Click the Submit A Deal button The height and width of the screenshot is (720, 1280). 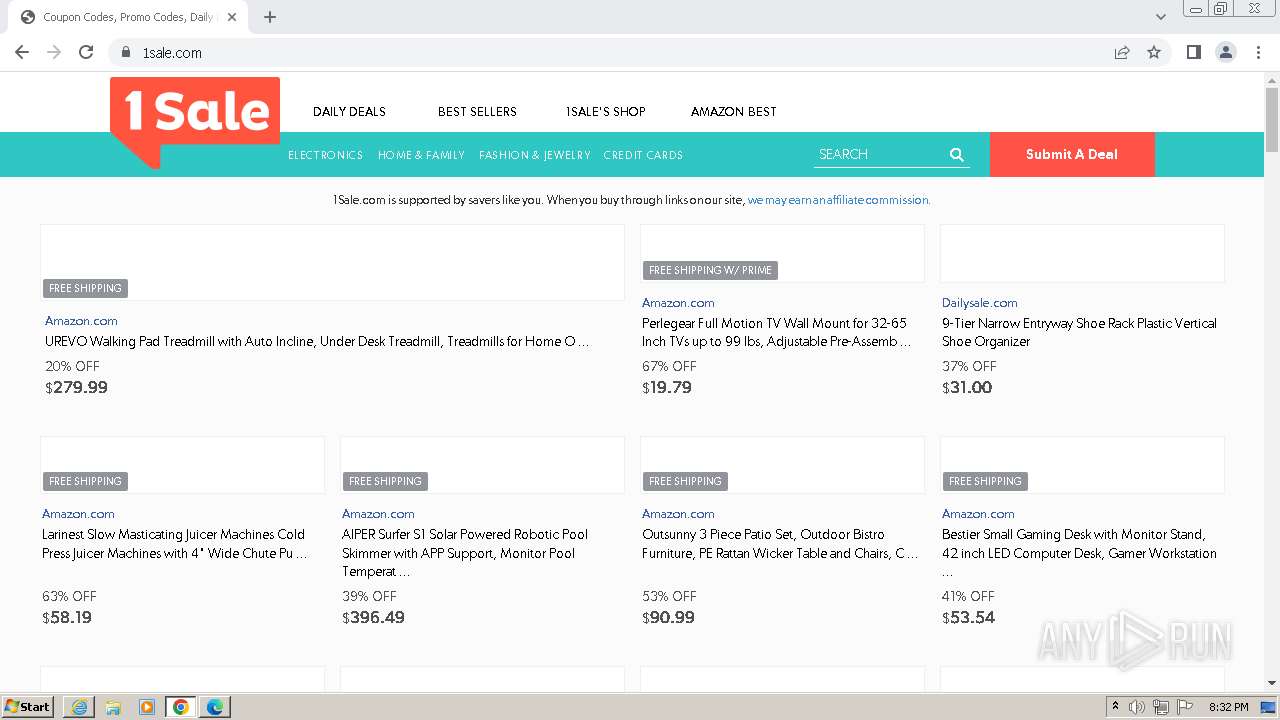tap(1072, 154)
